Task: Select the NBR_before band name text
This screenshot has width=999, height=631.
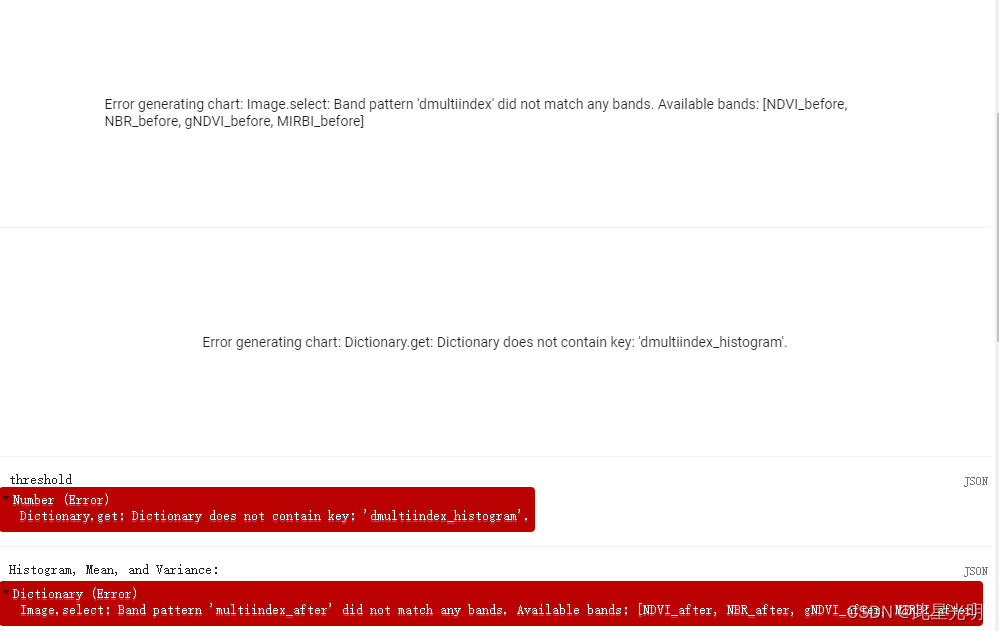Action: [138, 121]
